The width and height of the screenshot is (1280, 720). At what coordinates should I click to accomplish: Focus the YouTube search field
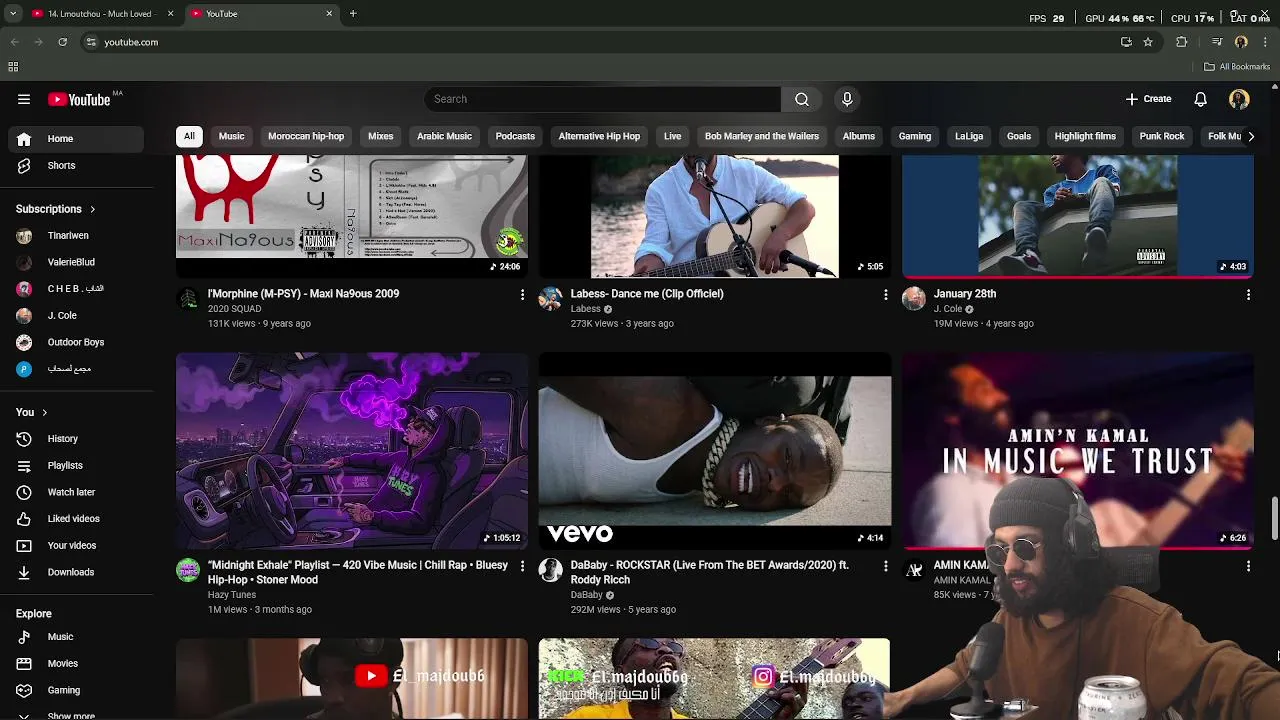[x=603, y=99]
